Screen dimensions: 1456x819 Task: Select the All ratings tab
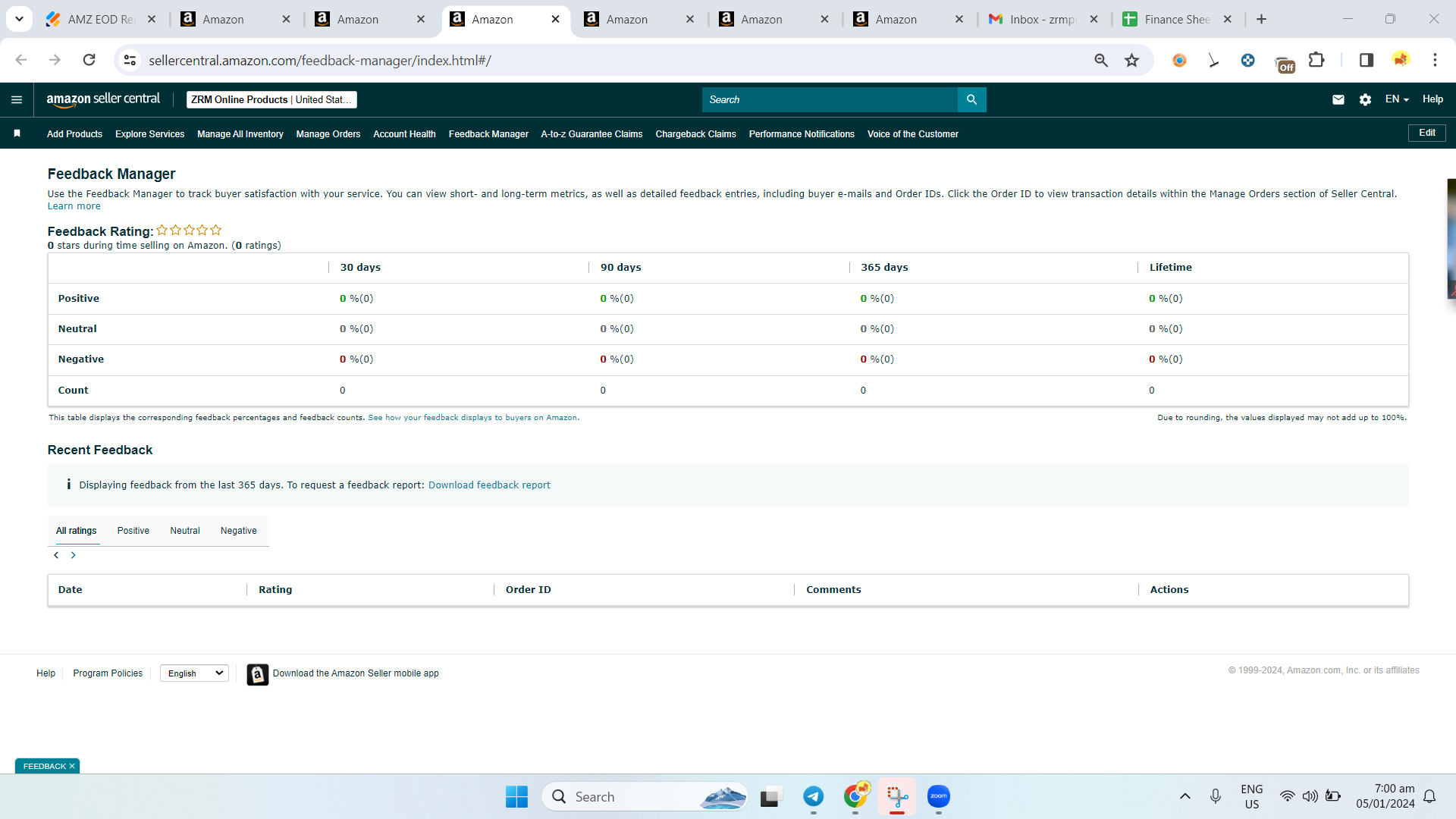(76, 531)
